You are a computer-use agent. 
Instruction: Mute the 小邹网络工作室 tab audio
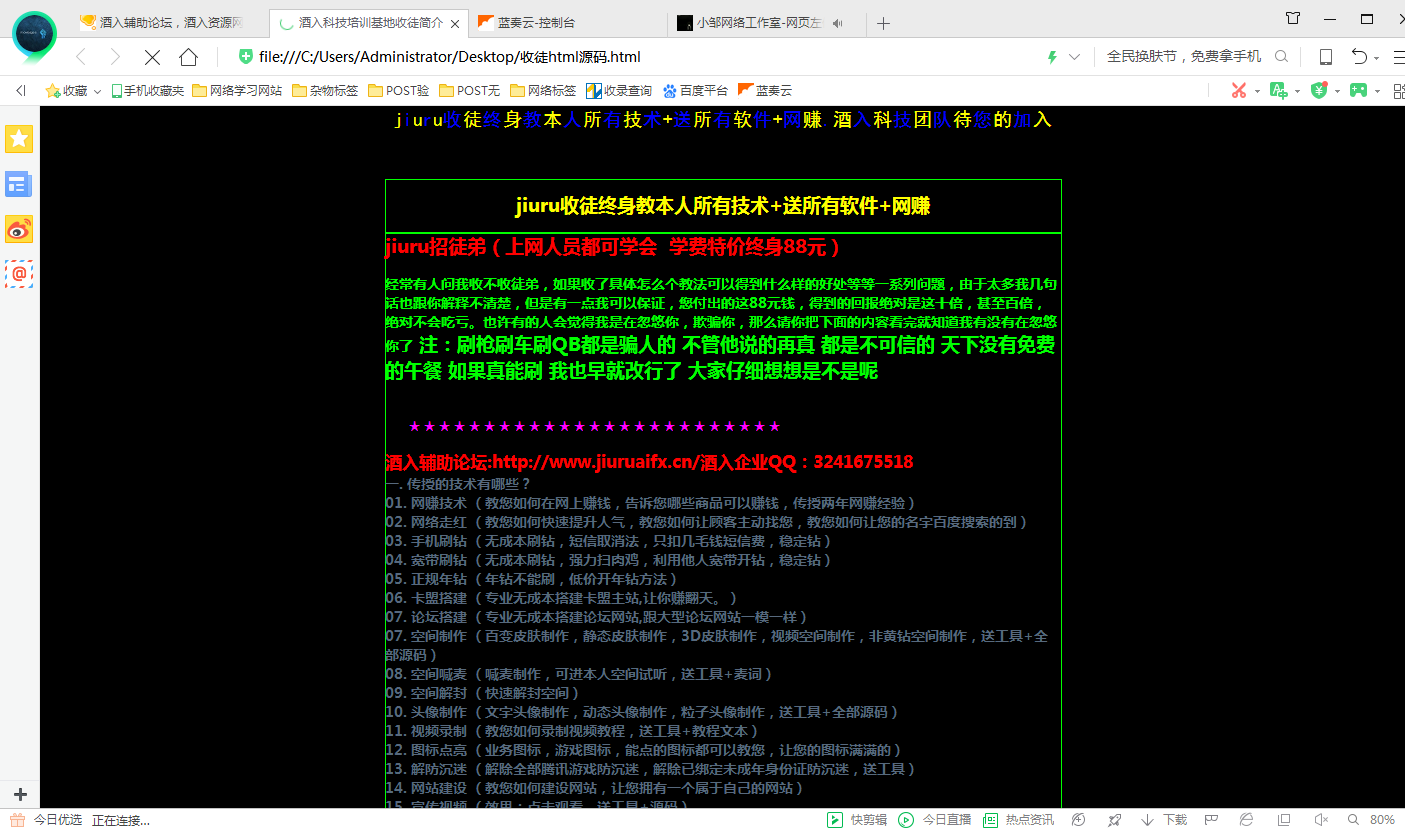[837, 23]
